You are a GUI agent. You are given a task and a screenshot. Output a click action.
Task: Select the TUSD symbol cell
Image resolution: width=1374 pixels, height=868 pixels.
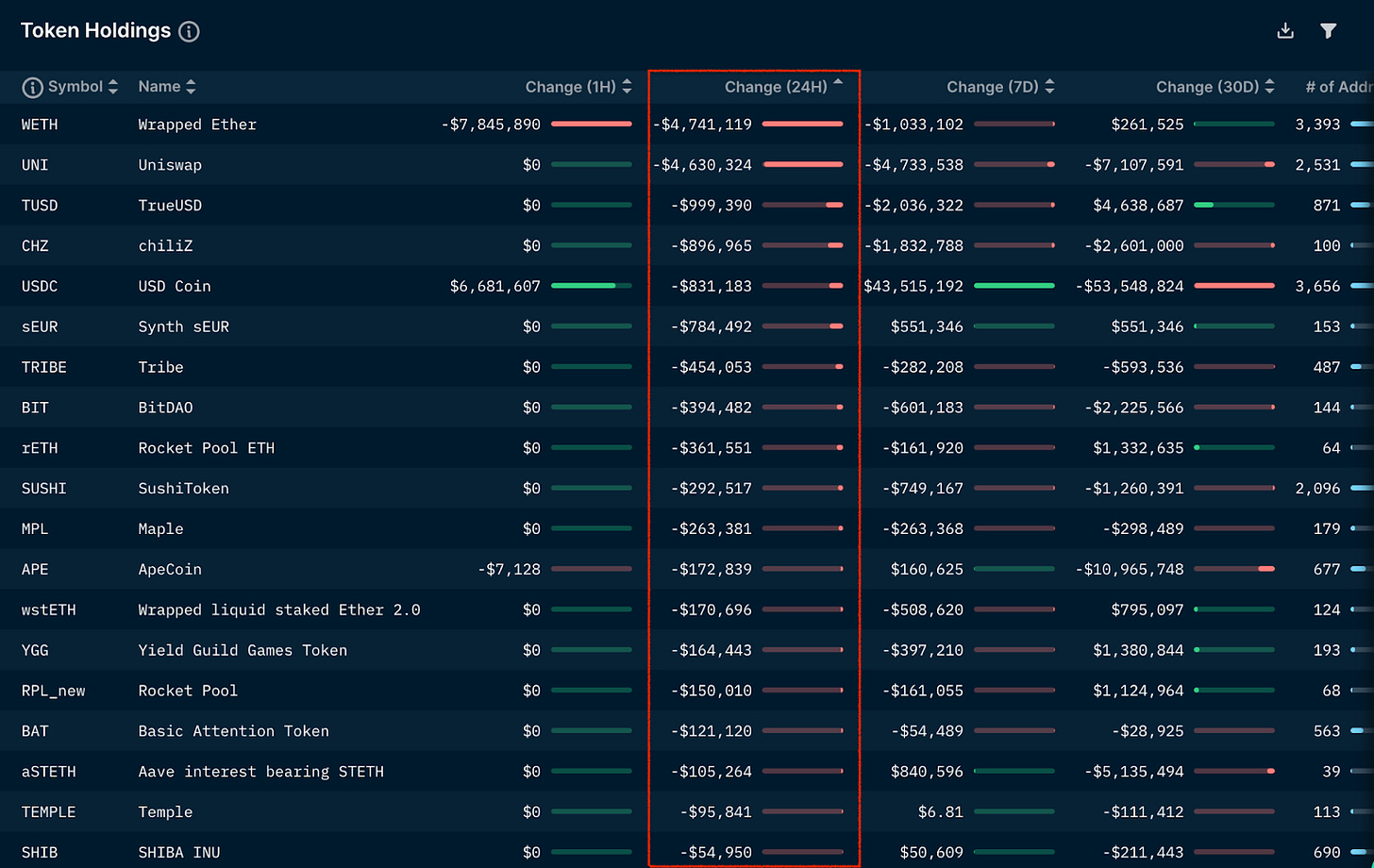[40, 206]
